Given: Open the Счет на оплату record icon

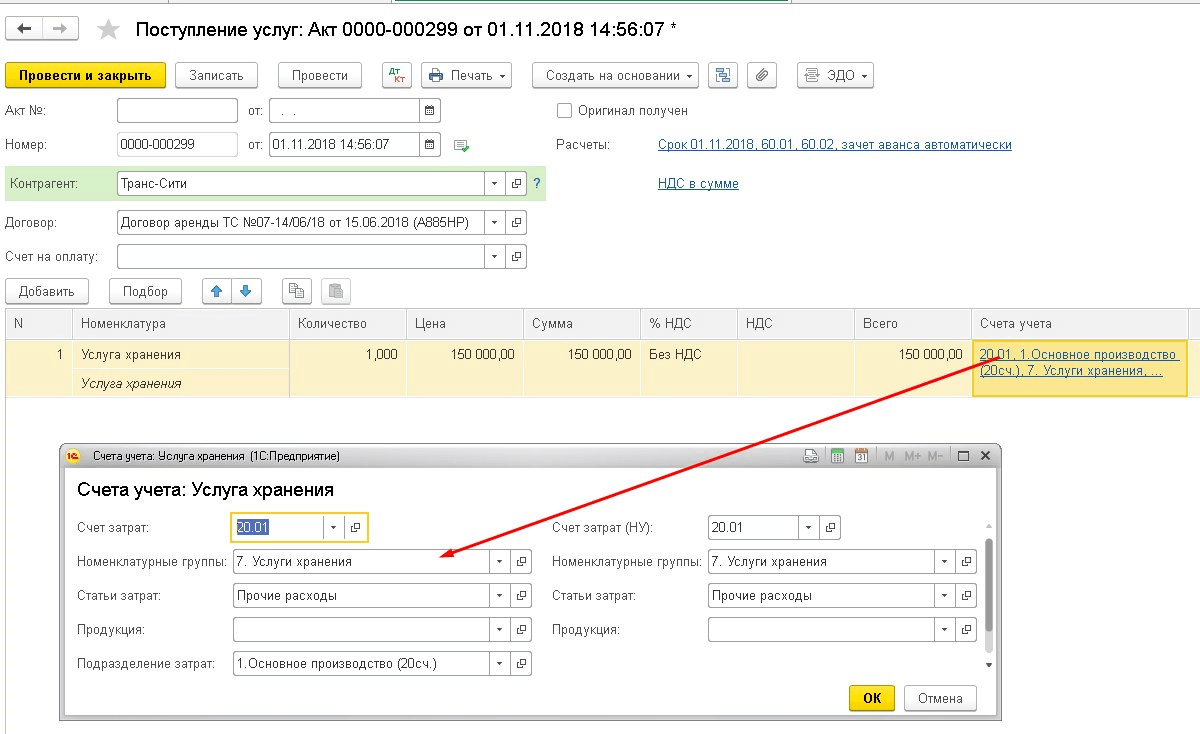Looking at the screenshot, I should pyautogui.click(x=517, y=257).
